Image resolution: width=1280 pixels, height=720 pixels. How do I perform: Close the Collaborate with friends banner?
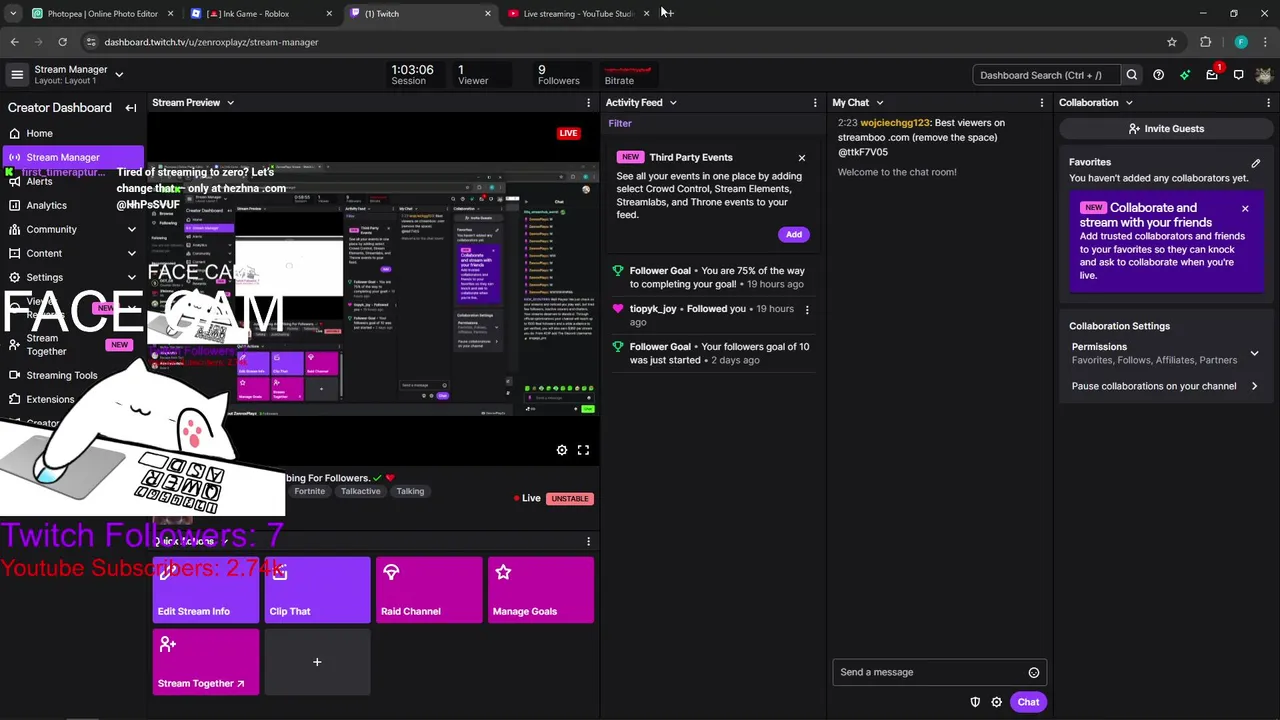(1245, 209)
